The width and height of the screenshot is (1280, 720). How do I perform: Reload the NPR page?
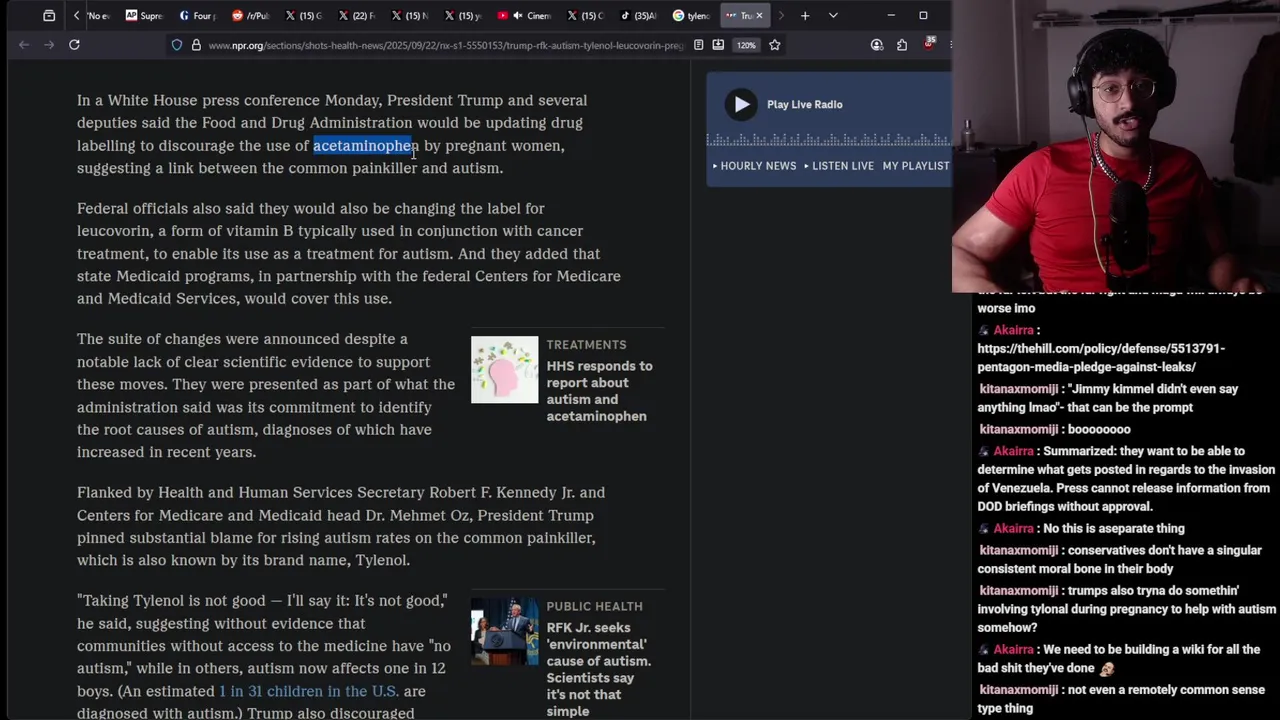coord(74,45)
